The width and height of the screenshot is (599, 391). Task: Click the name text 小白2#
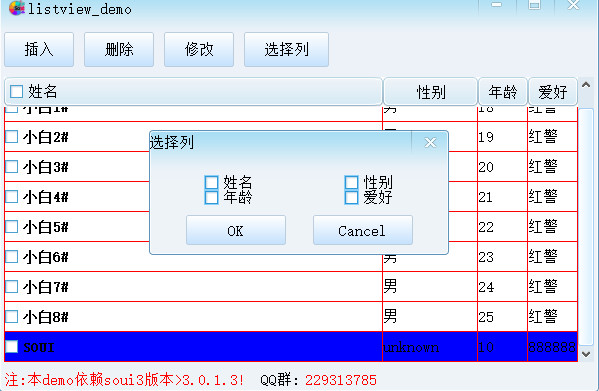click(45, 137)
